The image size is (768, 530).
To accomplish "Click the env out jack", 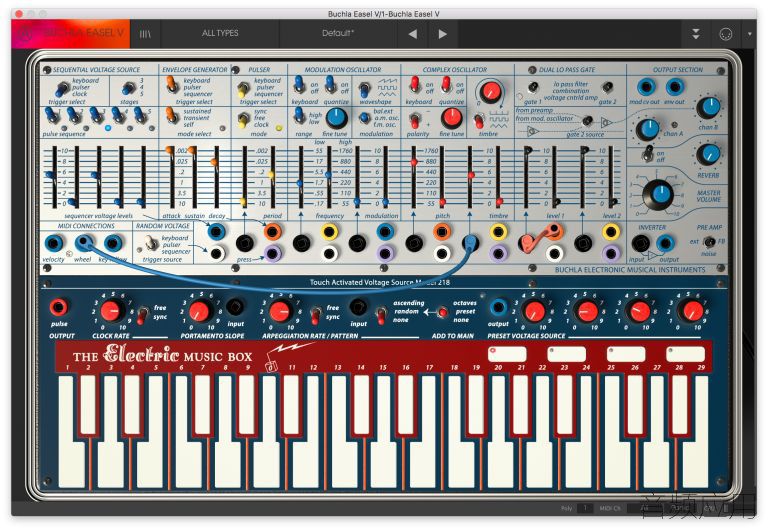I will (x=674, y=87).
